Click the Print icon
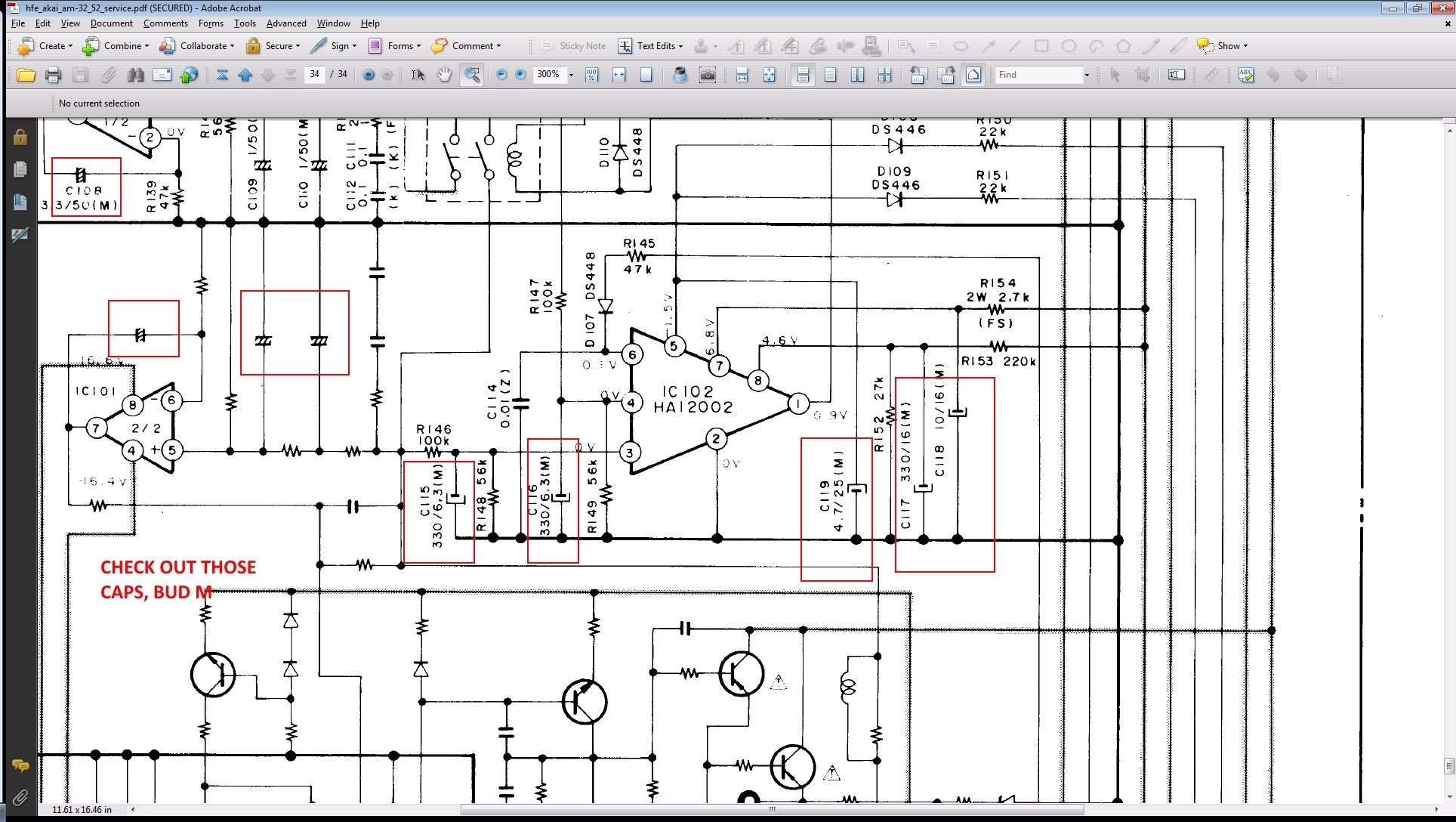 tap(53, 75)
